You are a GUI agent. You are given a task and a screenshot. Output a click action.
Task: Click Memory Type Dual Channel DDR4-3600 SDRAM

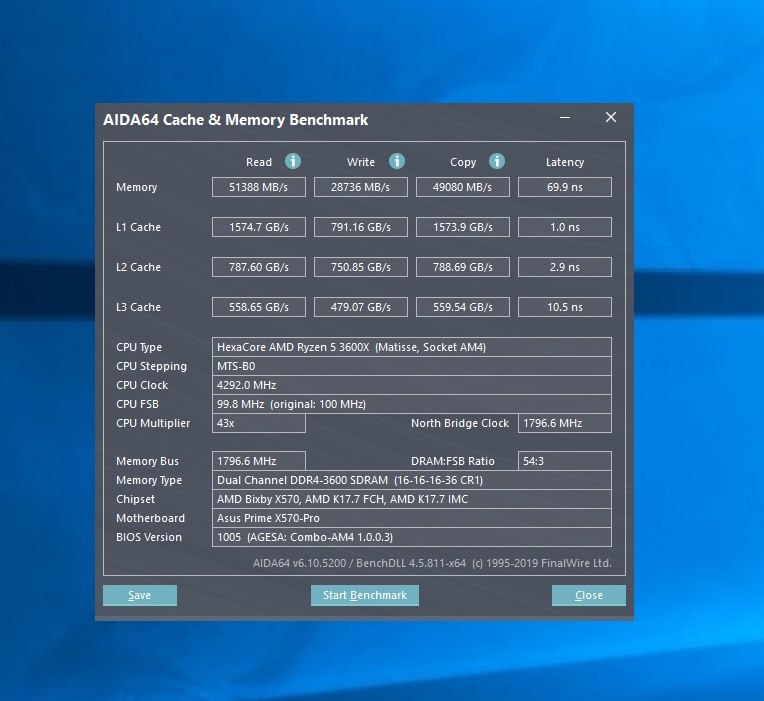point(412,480)
